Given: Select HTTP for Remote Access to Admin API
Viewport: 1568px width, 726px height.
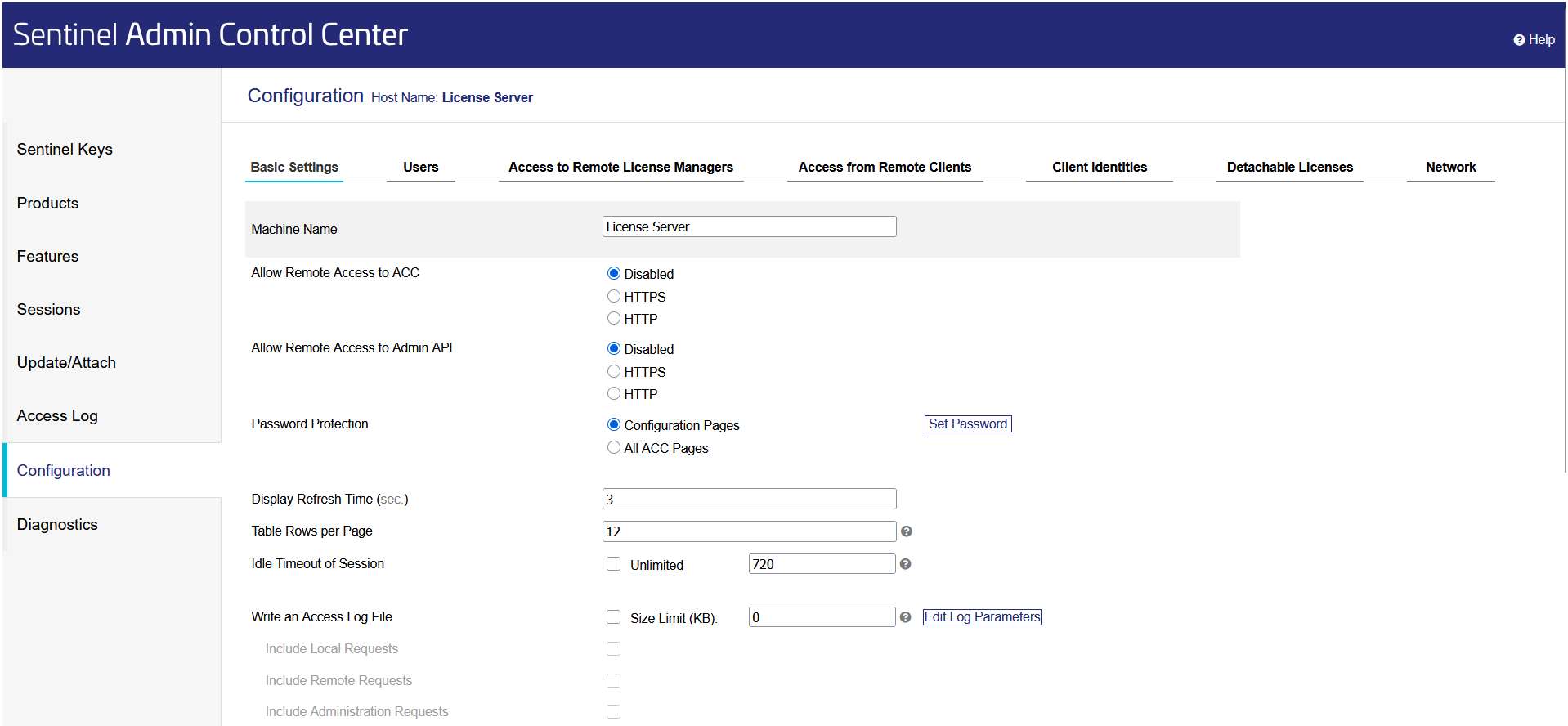Looking at the screenshot, I should pyautogui.click(x=614, y=393).
